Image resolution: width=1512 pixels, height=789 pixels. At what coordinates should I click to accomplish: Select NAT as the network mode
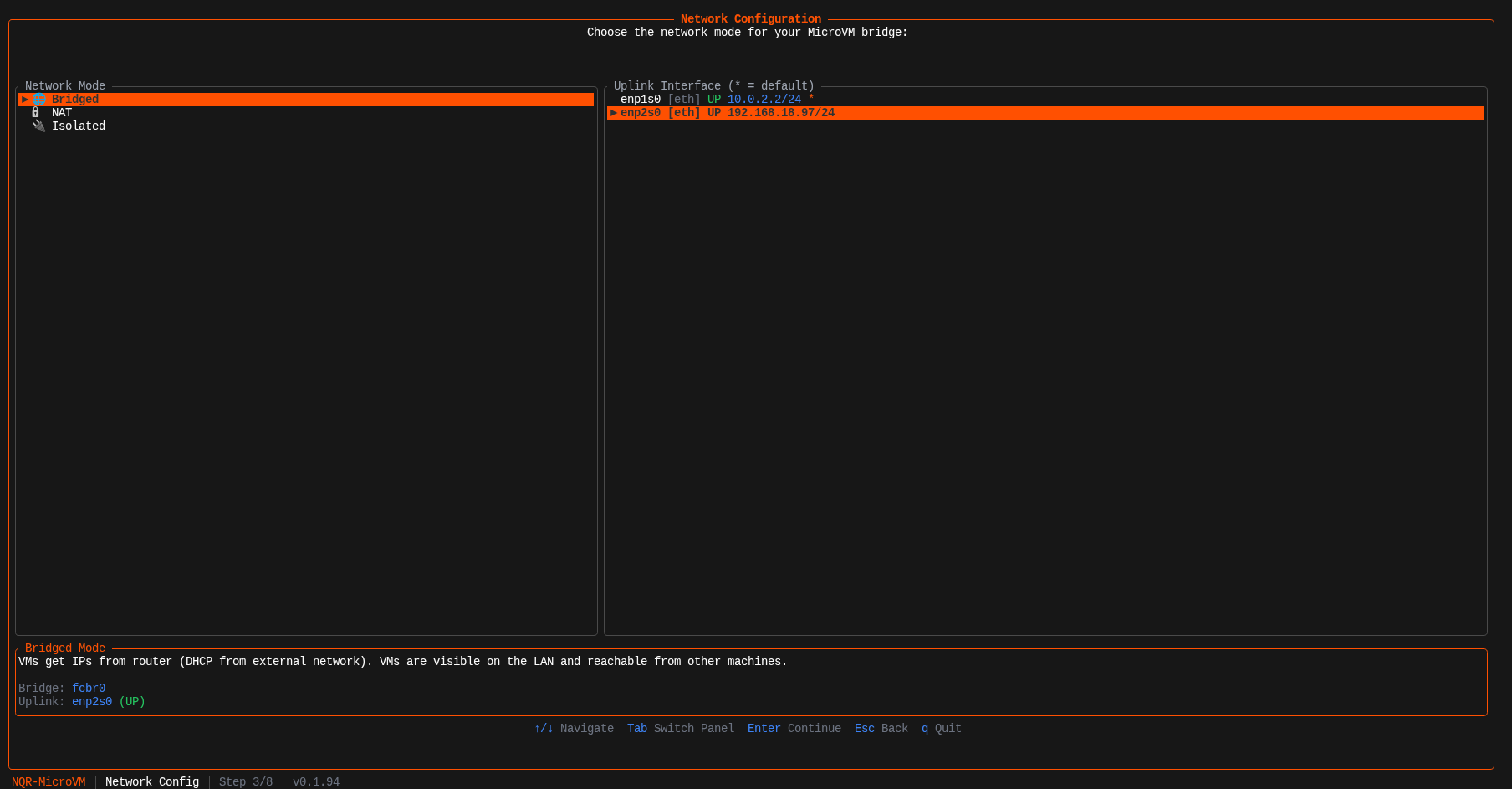coord(62,112)
